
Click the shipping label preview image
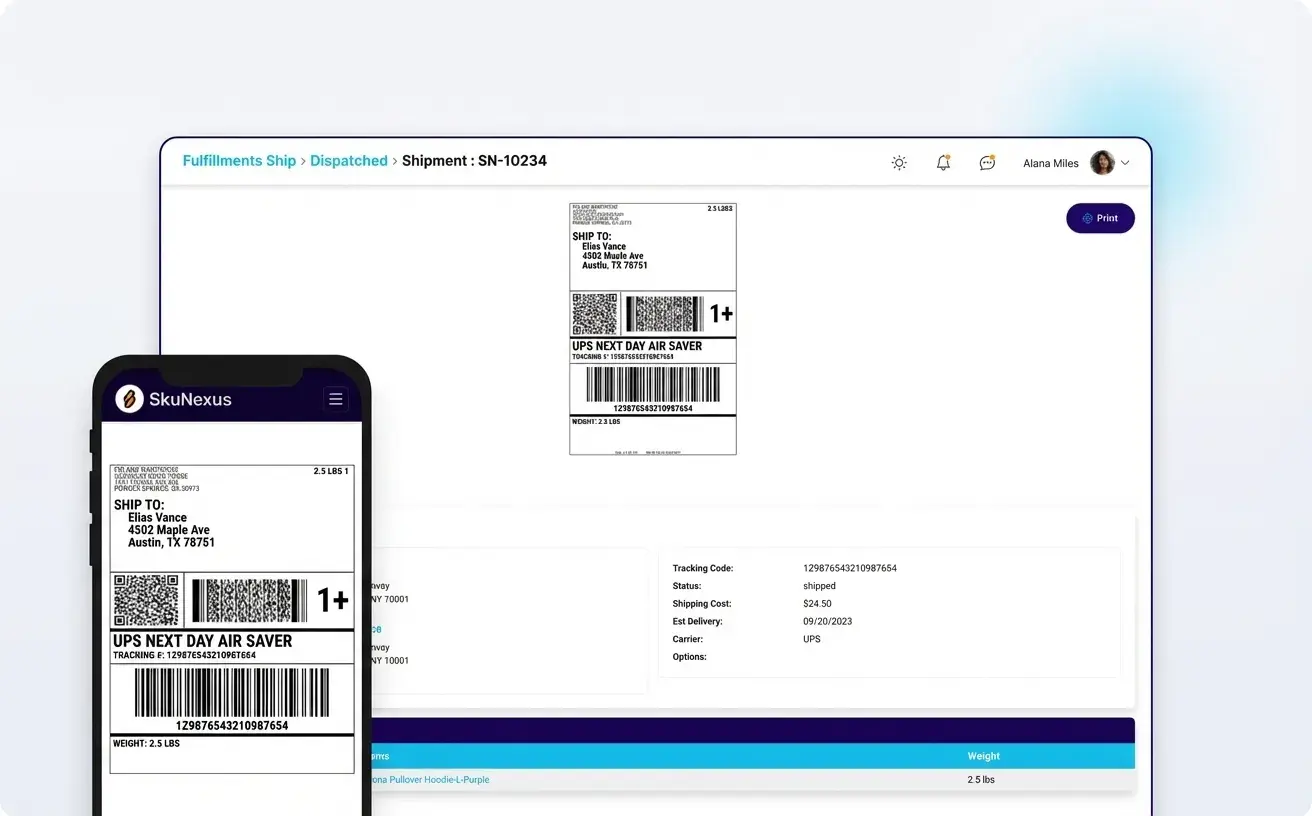(652, 328)
